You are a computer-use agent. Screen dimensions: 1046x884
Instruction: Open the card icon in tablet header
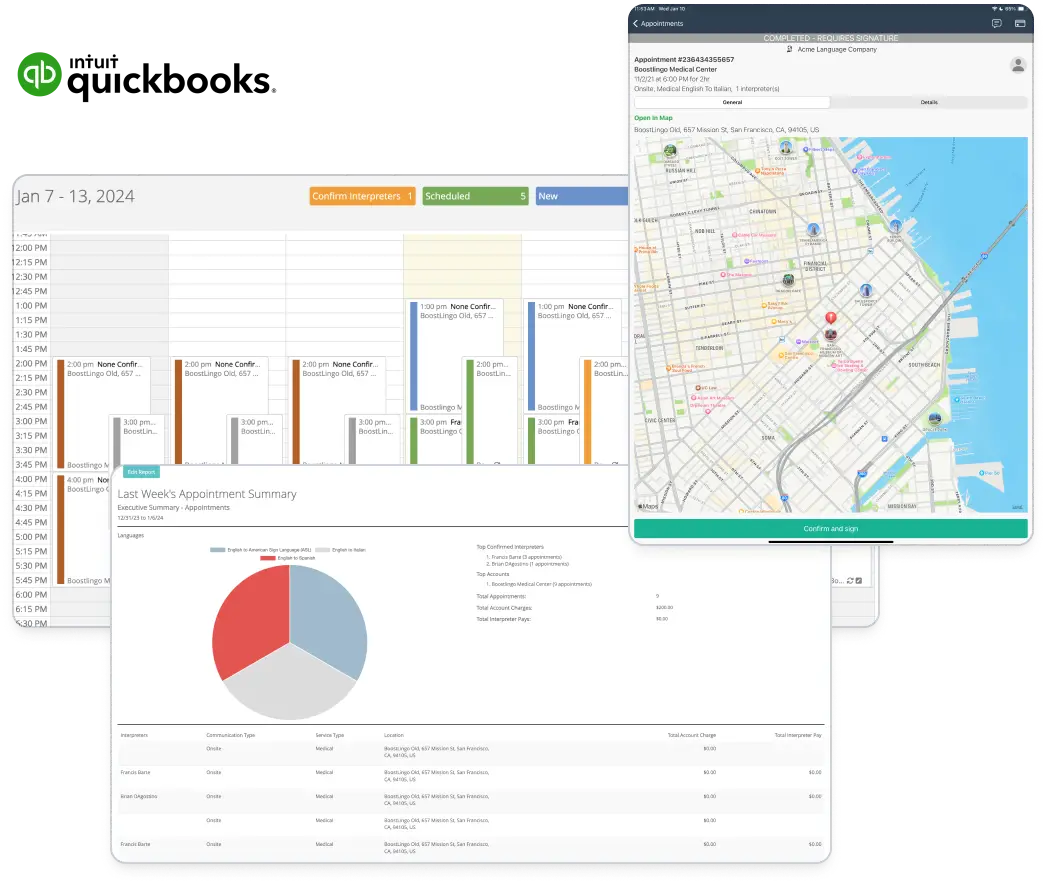coord(1020,23)
